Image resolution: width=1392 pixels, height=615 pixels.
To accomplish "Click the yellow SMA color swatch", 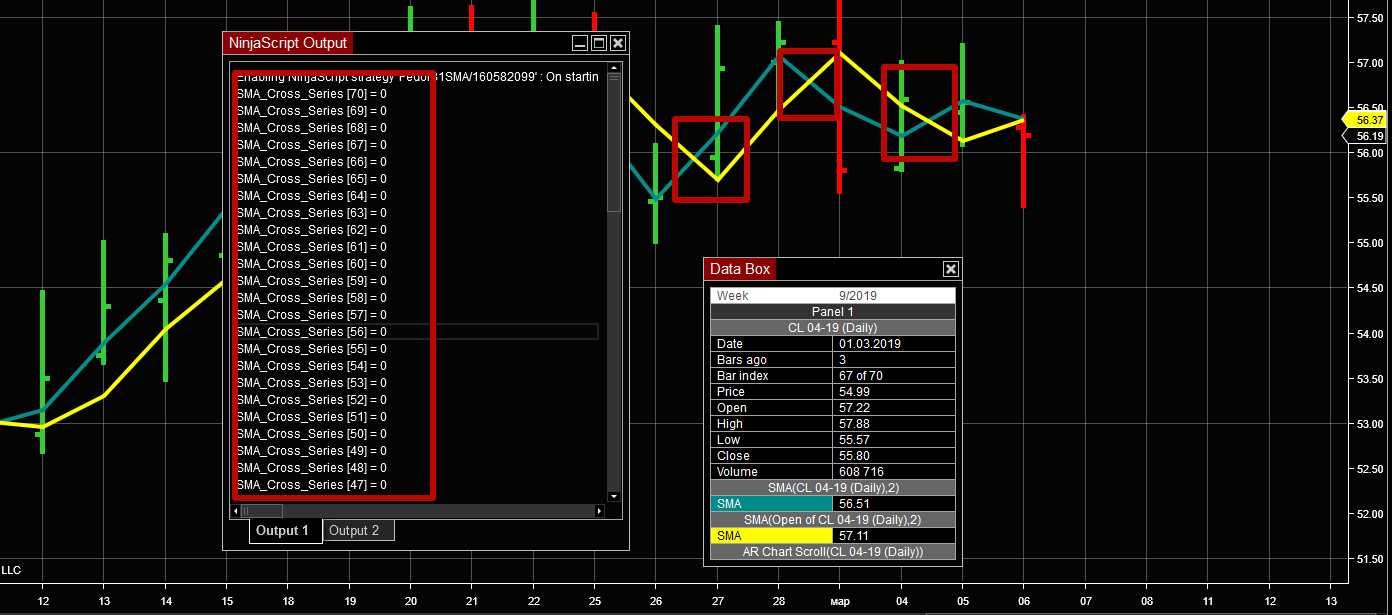I will point(771,536).
